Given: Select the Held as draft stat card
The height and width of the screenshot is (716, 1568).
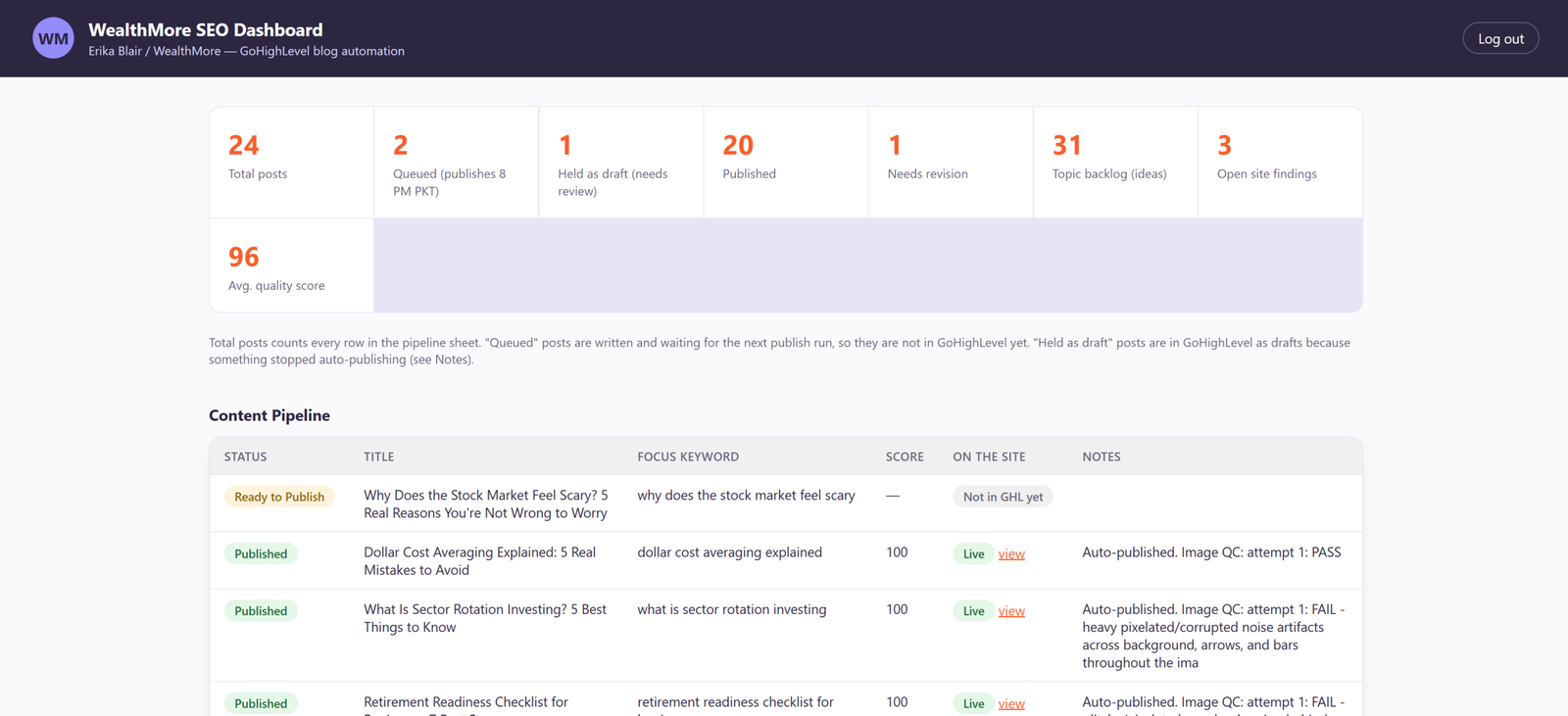Looking at the screenshot, I should (x=621, y=163).
